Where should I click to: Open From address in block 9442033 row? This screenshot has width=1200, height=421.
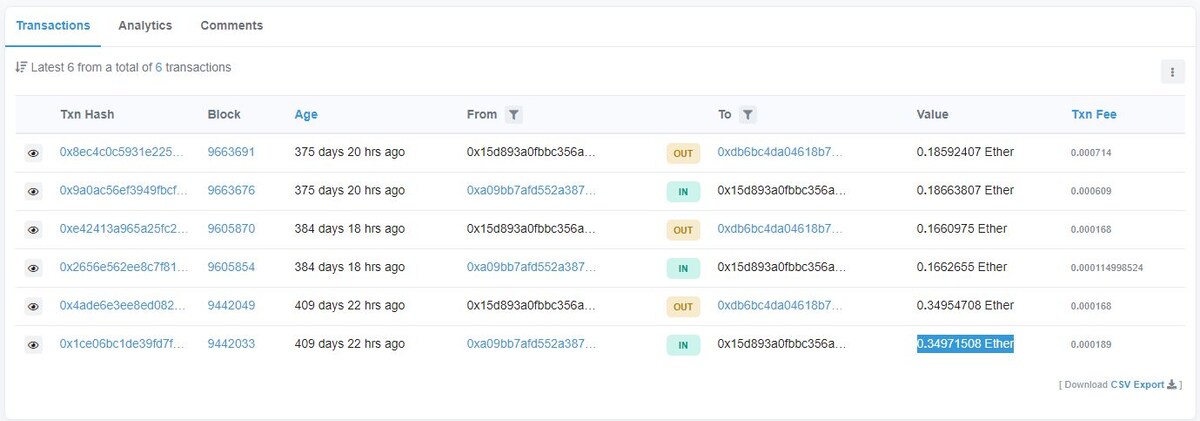pos(531,344)
